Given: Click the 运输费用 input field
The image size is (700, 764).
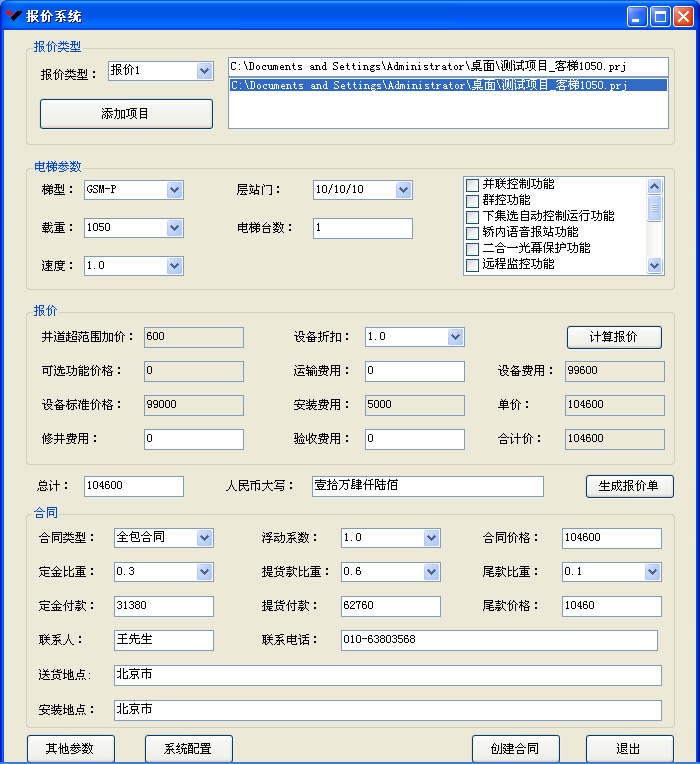Looking at the screenshot, I should [414, 372].
